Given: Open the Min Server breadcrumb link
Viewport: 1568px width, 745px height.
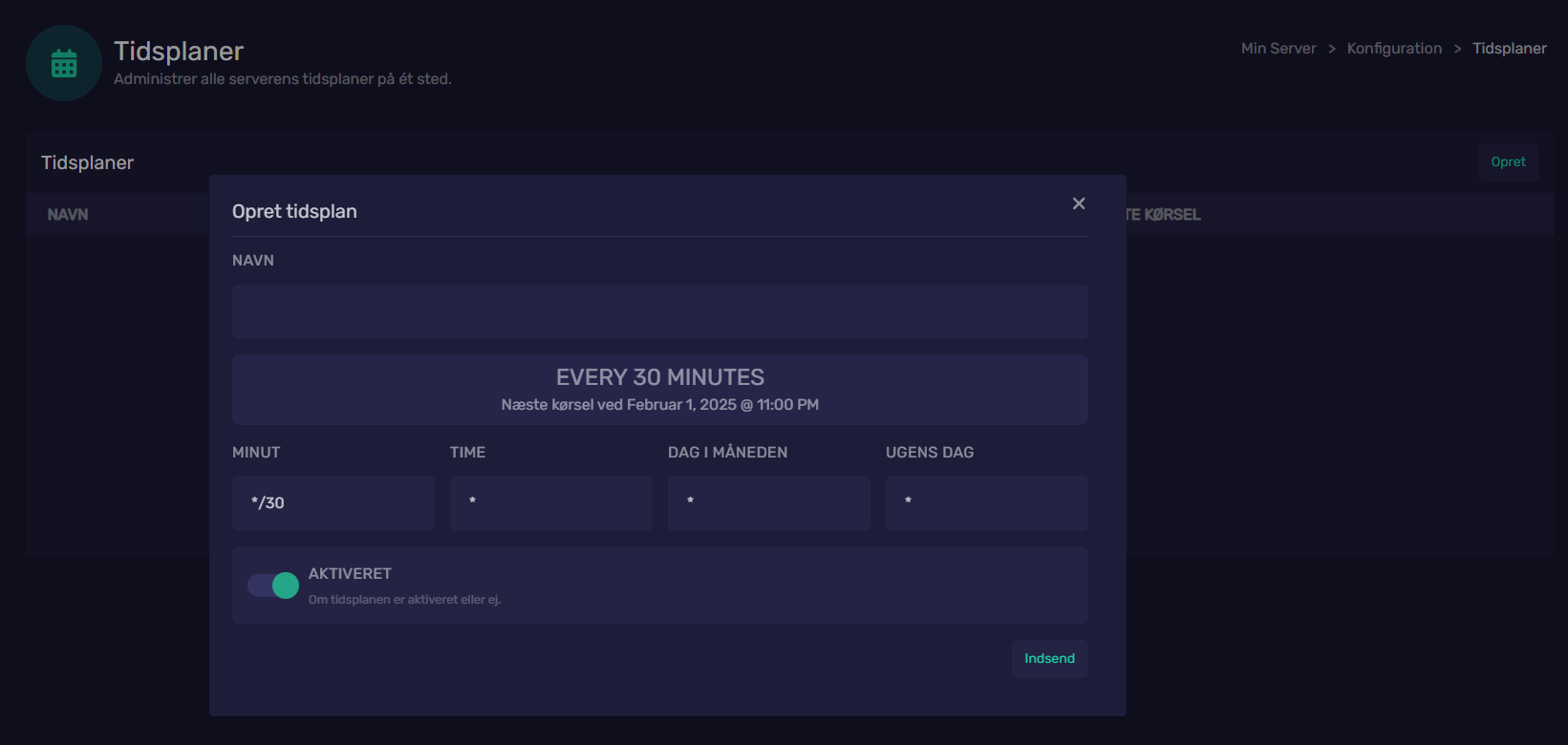Looking at the screenshot, I should pos(1278,49).
